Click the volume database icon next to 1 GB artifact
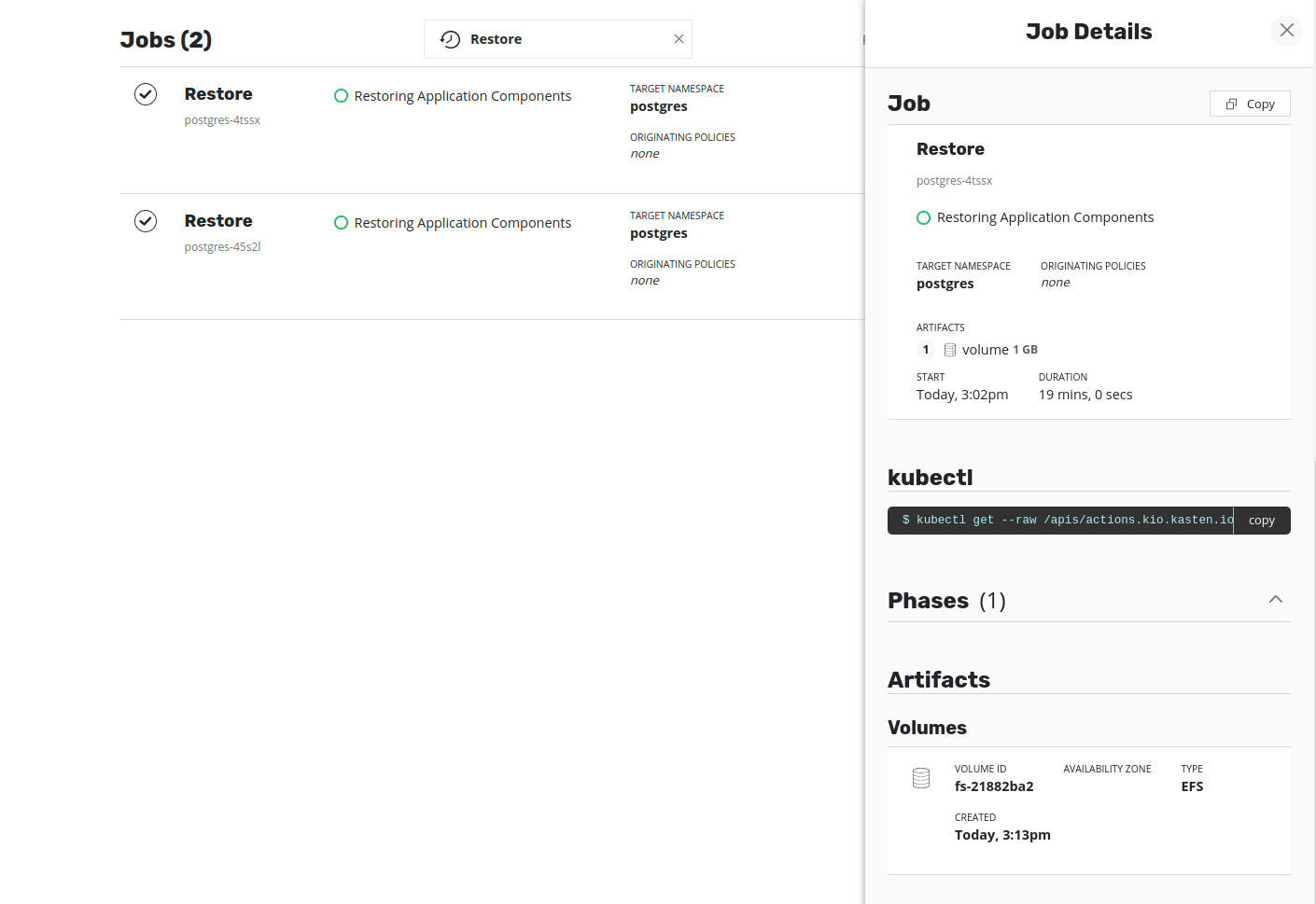The image size is (1316, 904). [x=949, y=349]
